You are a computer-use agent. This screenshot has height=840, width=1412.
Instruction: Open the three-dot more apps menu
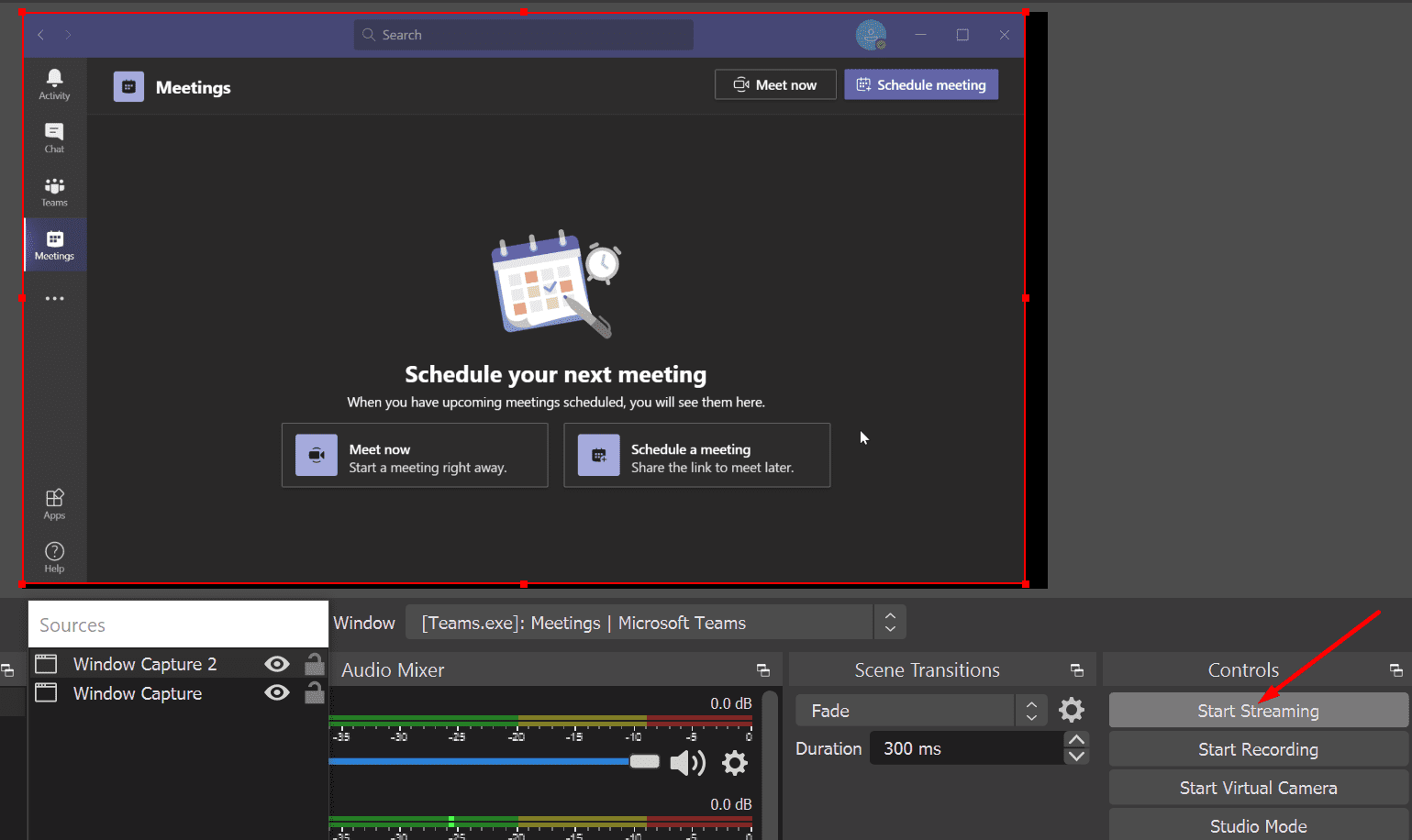[x=54, y=299]
